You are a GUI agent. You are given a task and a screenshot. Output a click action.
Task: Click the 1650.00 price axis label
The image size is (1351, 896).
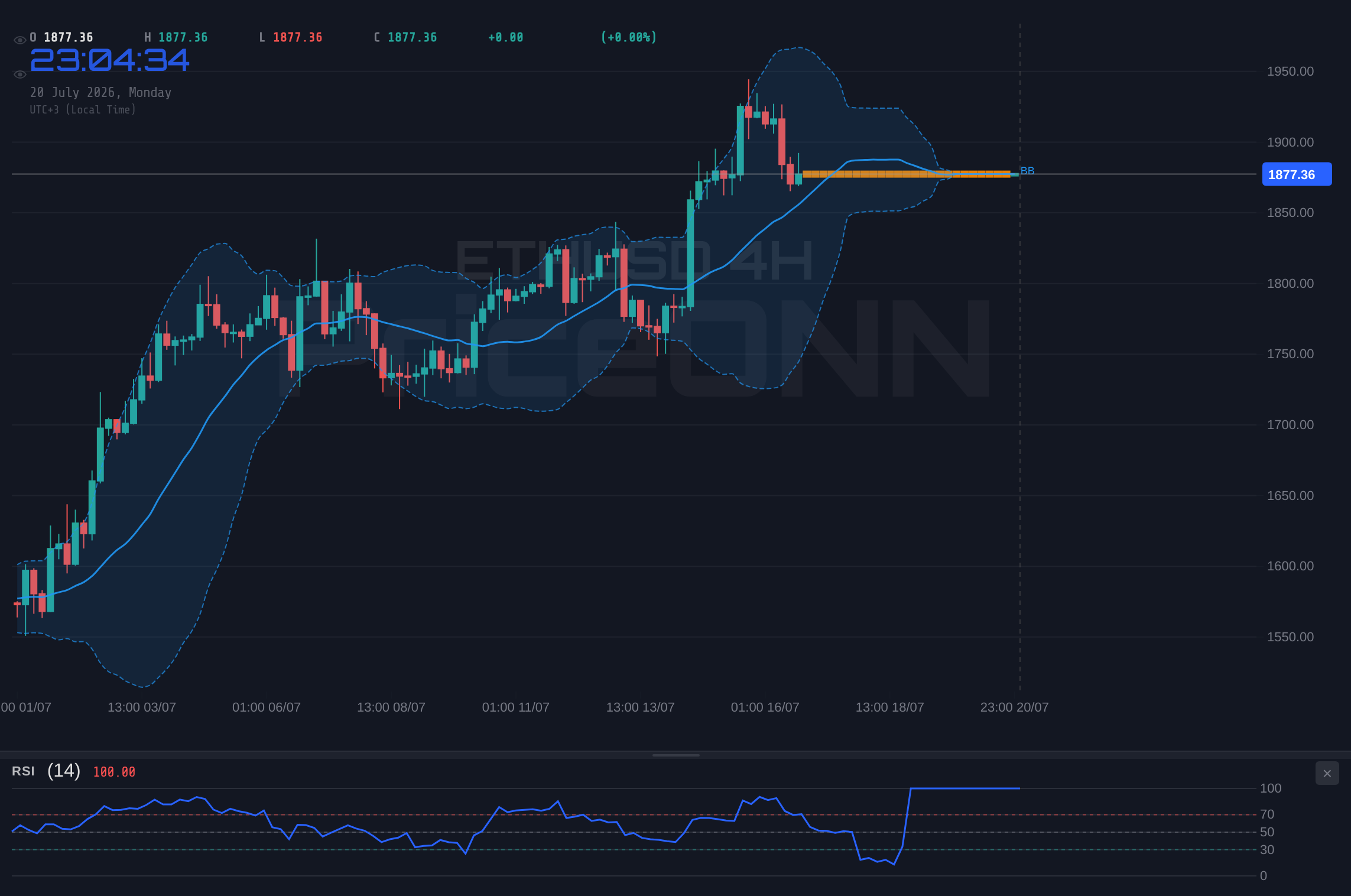coord(1290,496)
